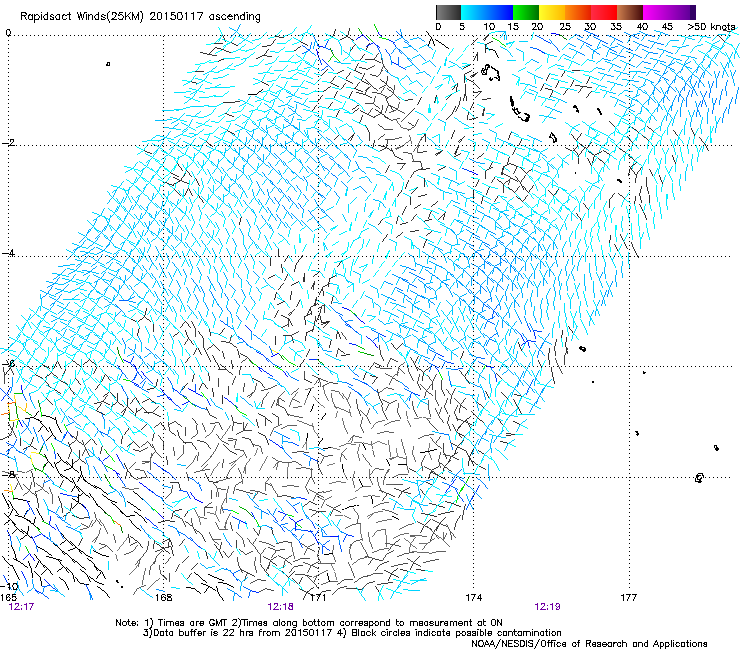Viewport: 740px width, 650px height.
Task: Click the '-2' latitude axis label
Action: [x=8, y=143]
